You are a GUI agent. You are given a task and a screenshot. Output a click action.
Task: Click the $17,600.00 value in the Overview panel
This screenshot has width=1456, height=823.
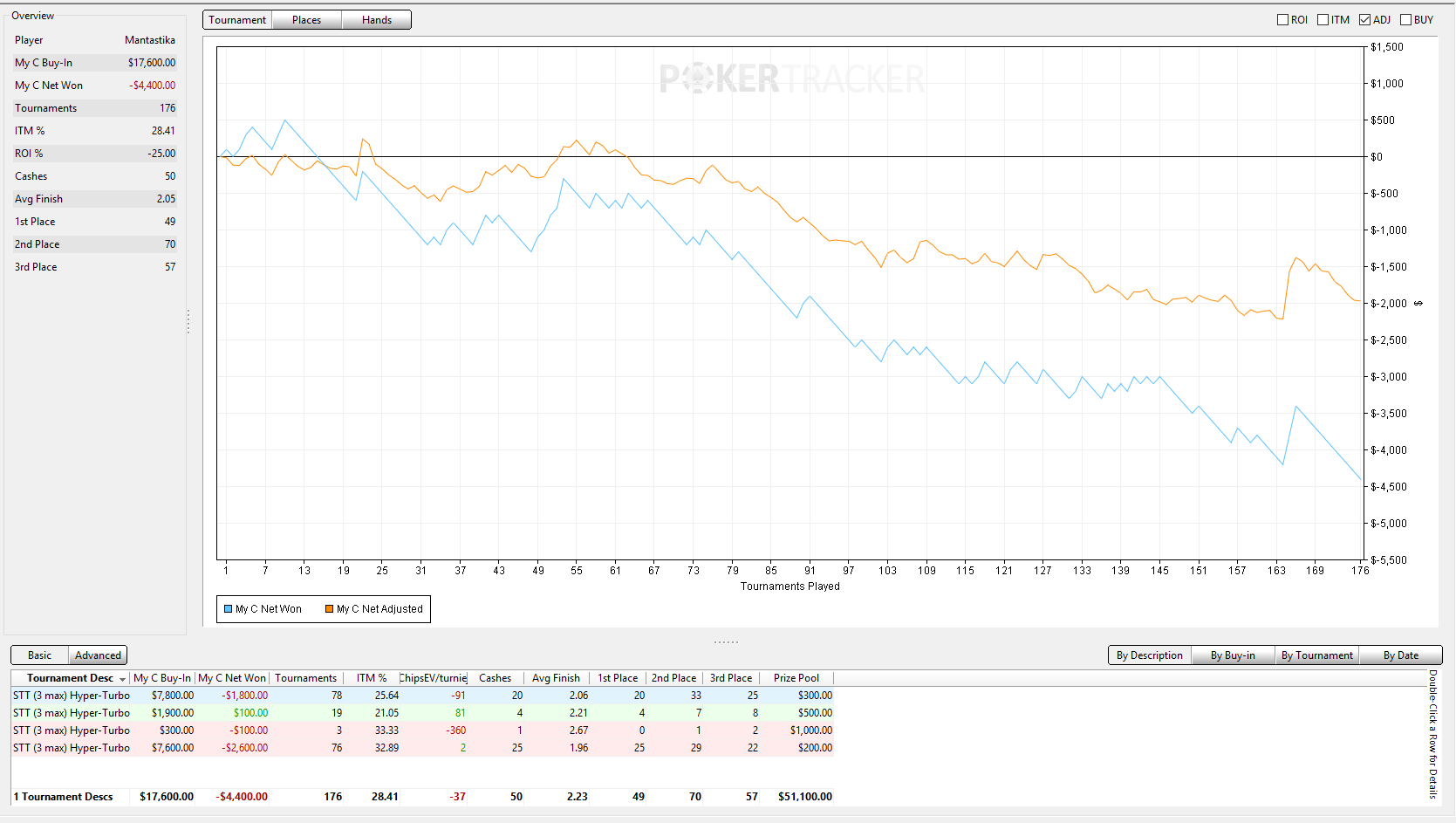[152, 63]
